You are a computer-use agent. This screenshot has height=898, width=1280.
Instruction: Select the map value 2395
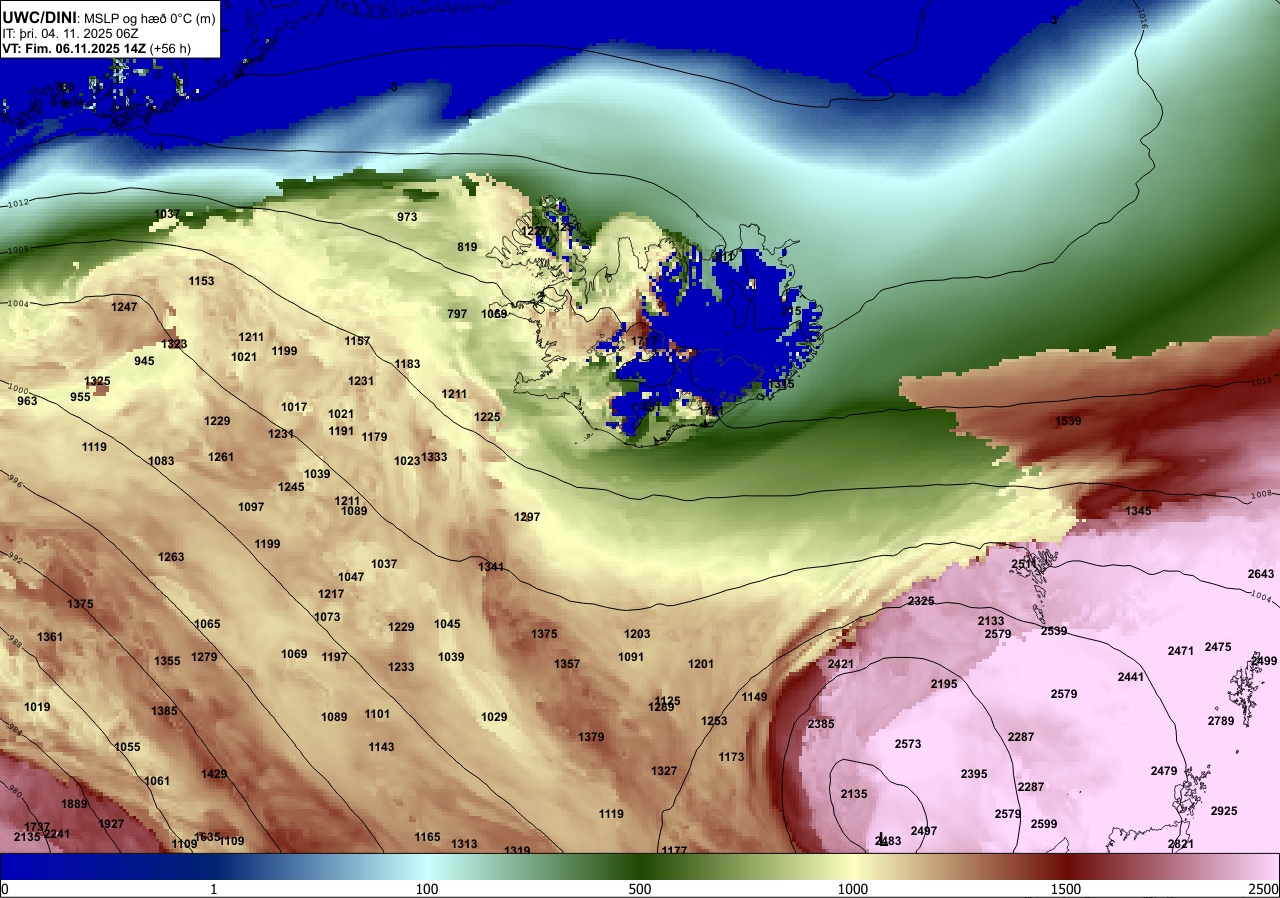[x=974, y=774]
